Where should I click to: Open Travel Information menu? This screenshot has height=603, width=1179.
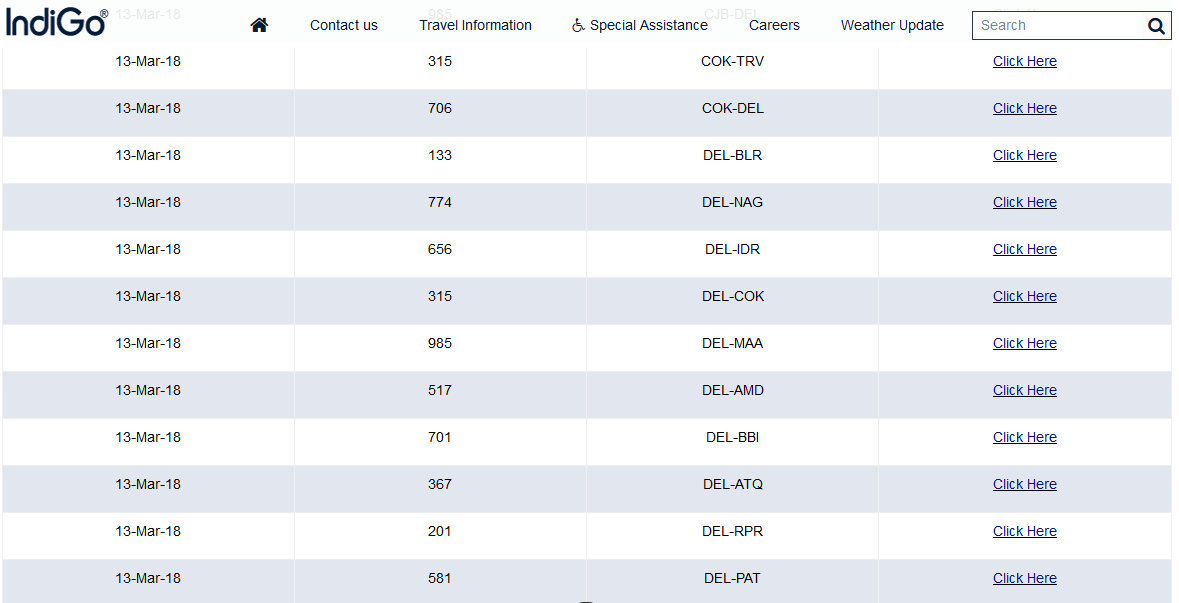(475, 25)
